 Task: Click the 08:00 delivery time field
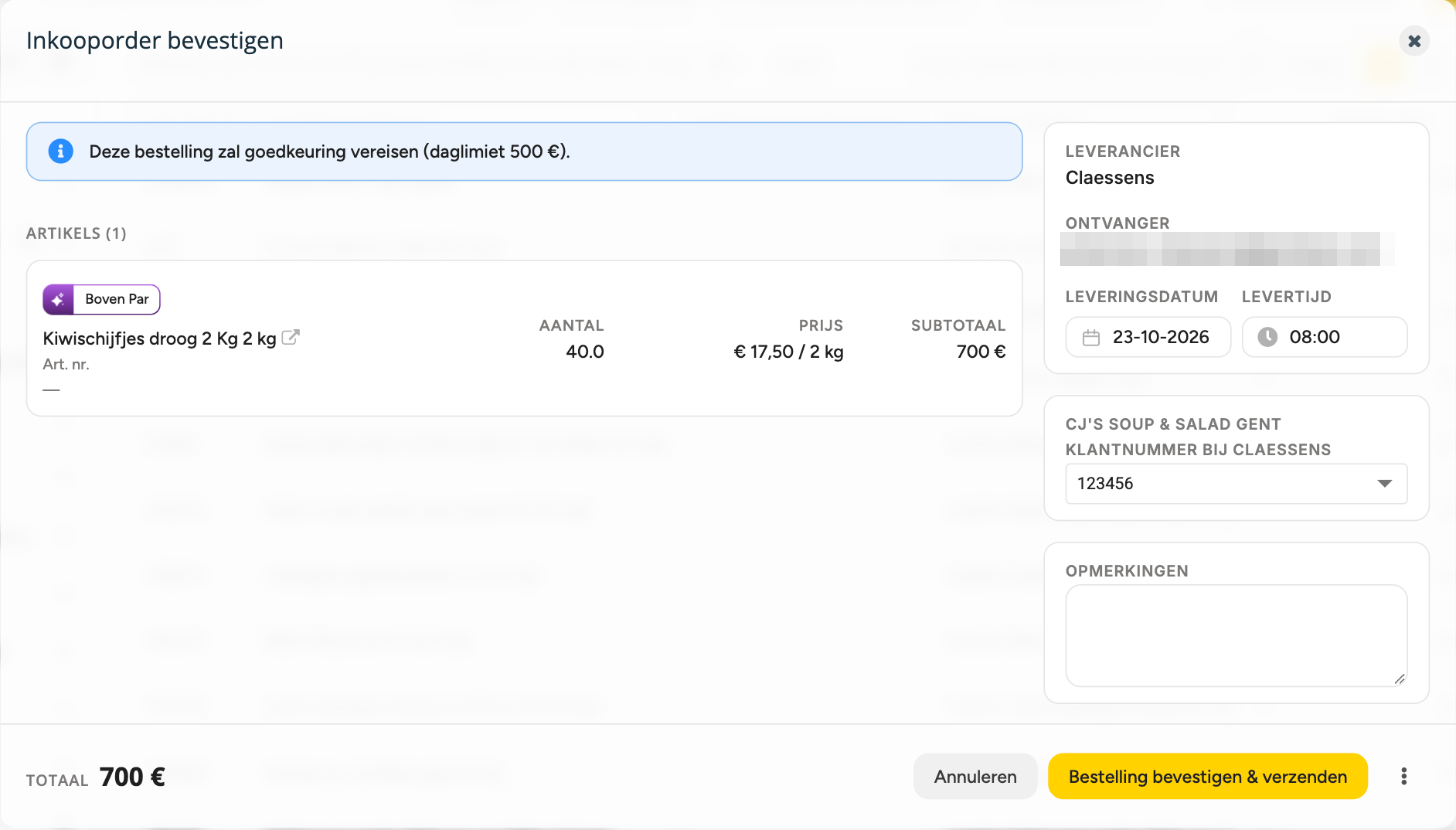[x=1324, y=337]
